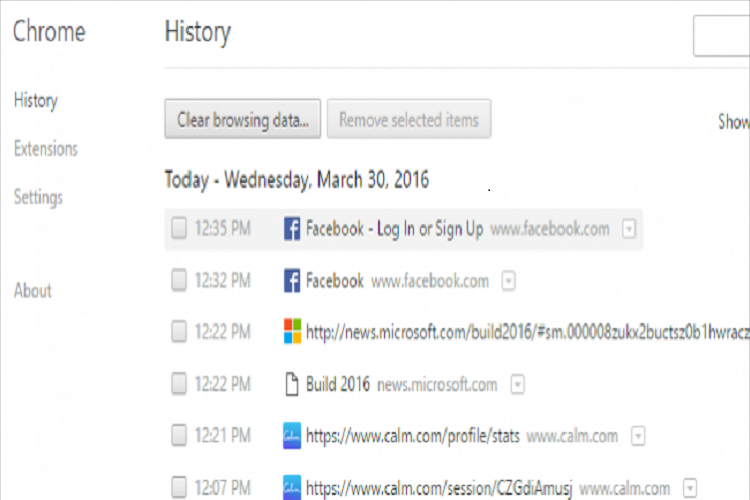
Task: Click the Calm icon next to session link
Action: (292, 487)
